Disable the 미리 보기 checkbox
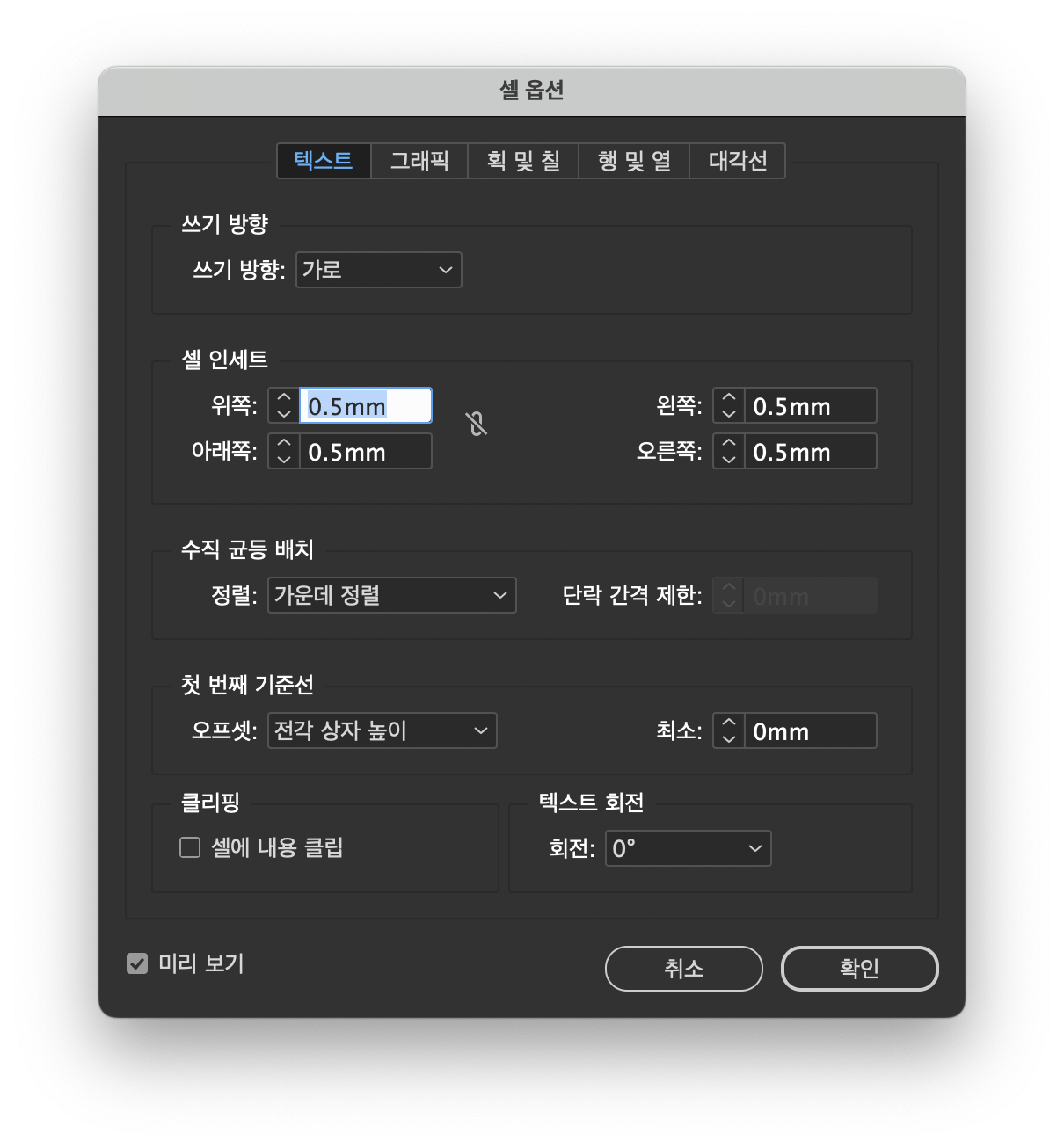1064x1148 pixels. (x=137, y=964)
